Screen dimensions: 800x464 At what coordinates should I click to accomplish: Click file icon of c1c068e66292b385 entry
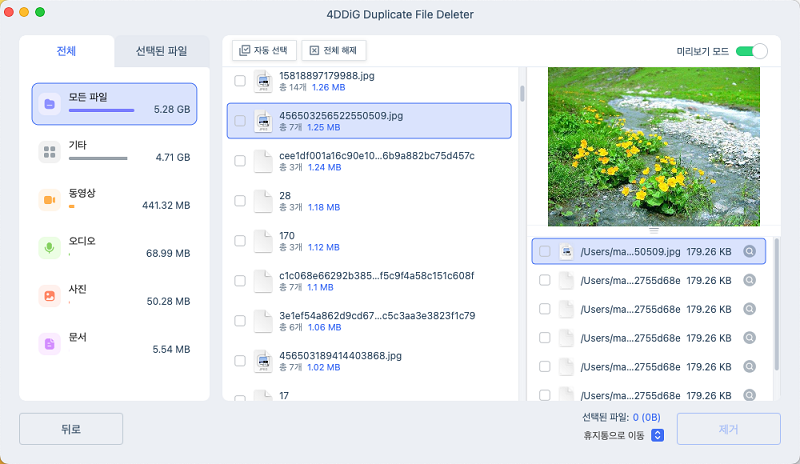(x=263, y=281)
